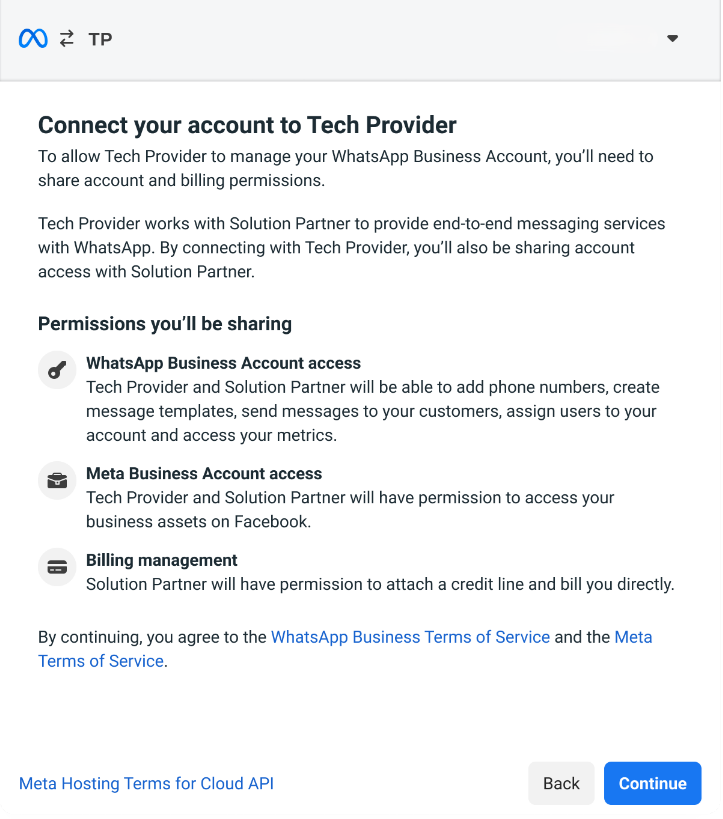This screenshot has height=819, width=723.
Task: Click the intro paragraph about sharing permissions
Action: (x=345, y=168)
